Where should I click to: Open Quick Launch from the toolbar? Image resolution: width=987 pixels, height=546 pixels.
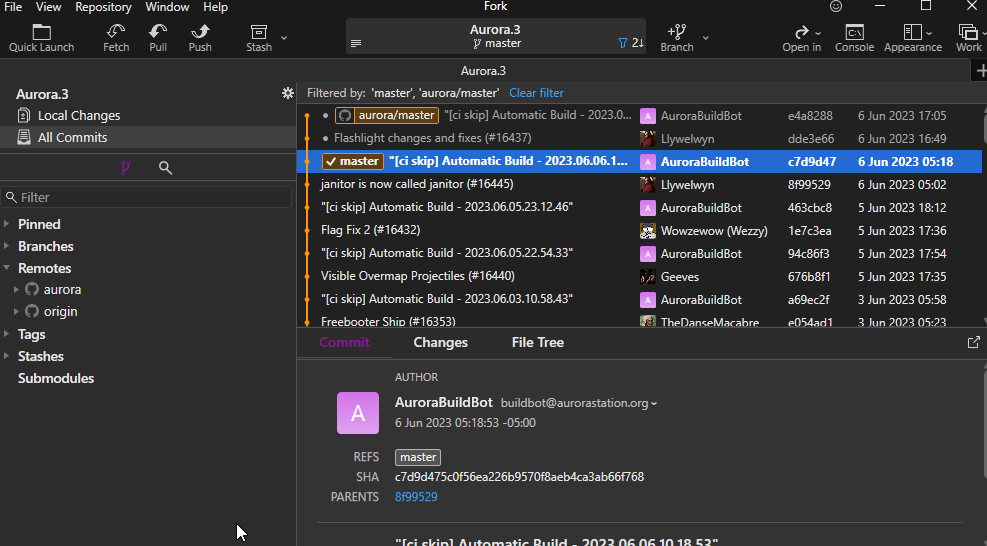point(42,38)
